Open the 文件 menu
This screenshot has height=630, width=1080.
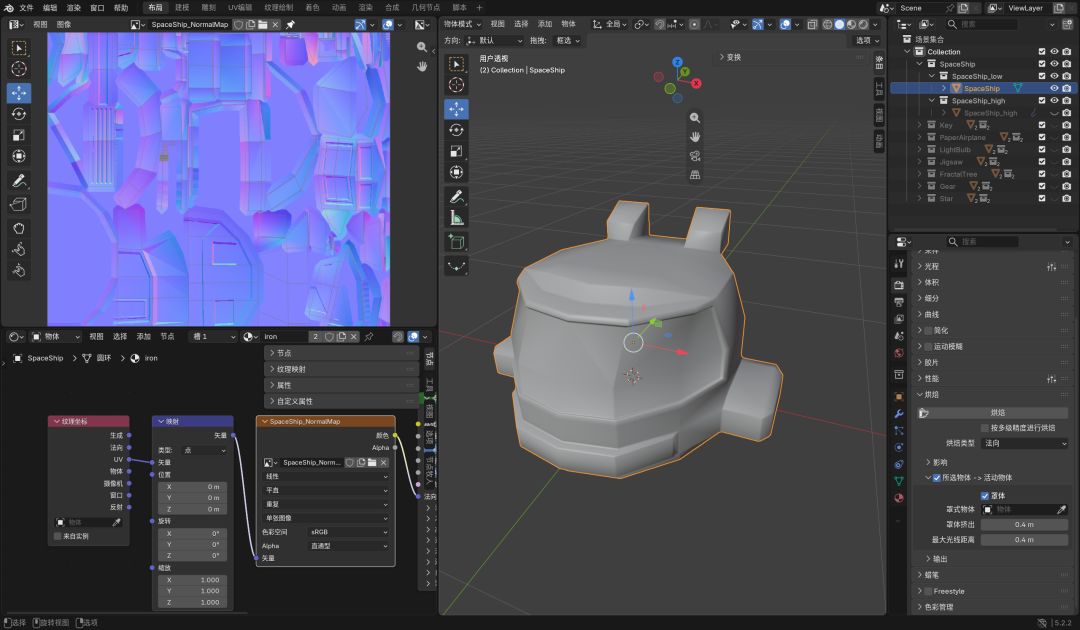(x=26, y=8)
